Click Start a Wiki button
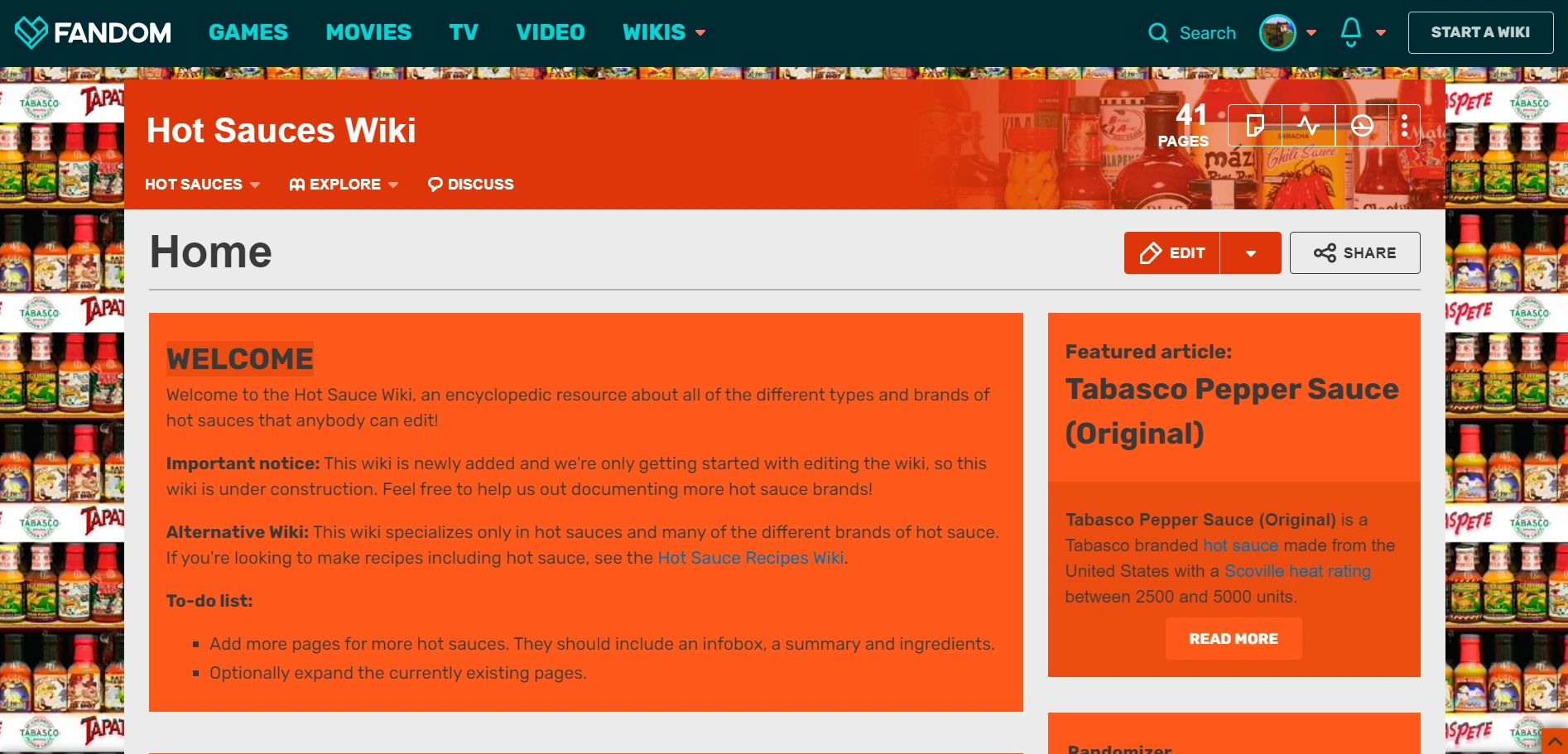 (1481, 32)
